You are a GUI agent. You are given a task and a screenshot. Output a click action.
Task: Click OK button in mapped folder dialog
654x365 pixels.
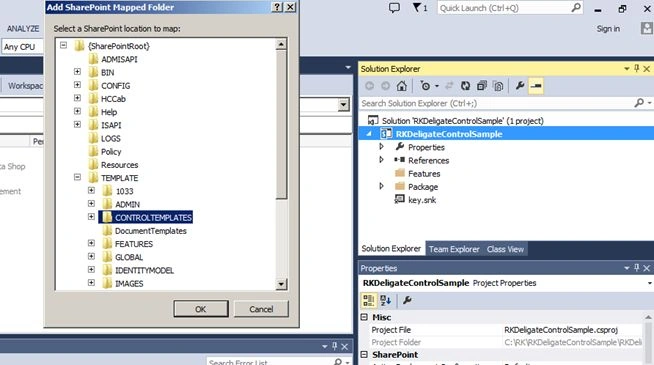pos(201,309)
